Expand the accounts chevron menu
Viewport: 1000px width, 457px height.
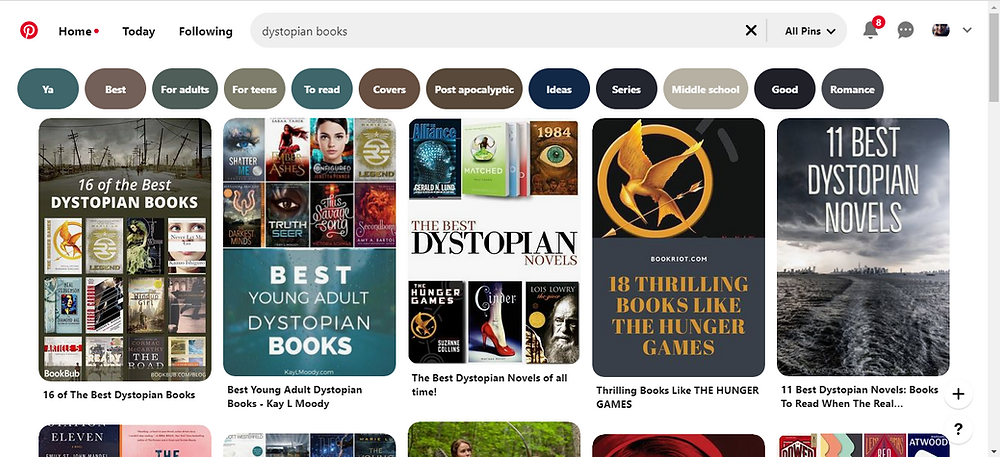click(x=967, y=30)
